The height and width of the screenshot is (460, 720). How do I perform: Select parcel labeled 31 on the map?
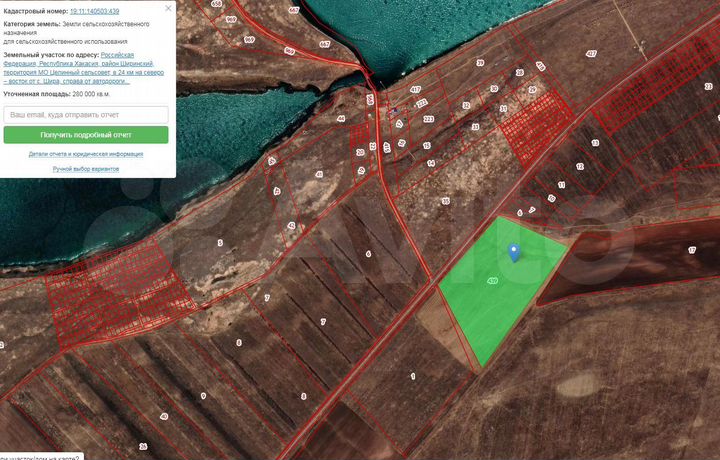click(x=504, y=109)
